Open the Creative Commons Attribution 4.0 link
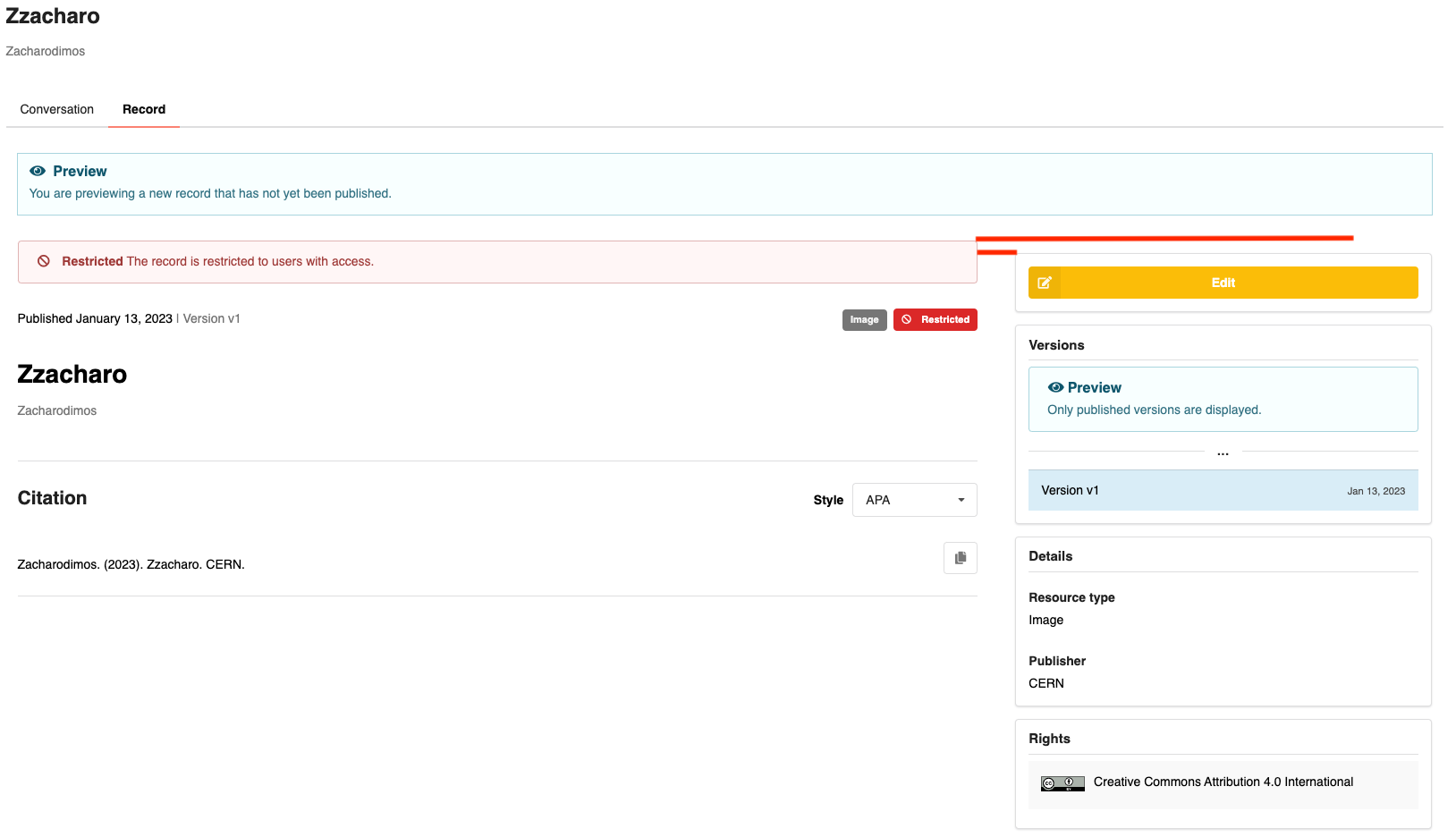This screenshot has width=1456, height=837. (x=1223, y=782)
